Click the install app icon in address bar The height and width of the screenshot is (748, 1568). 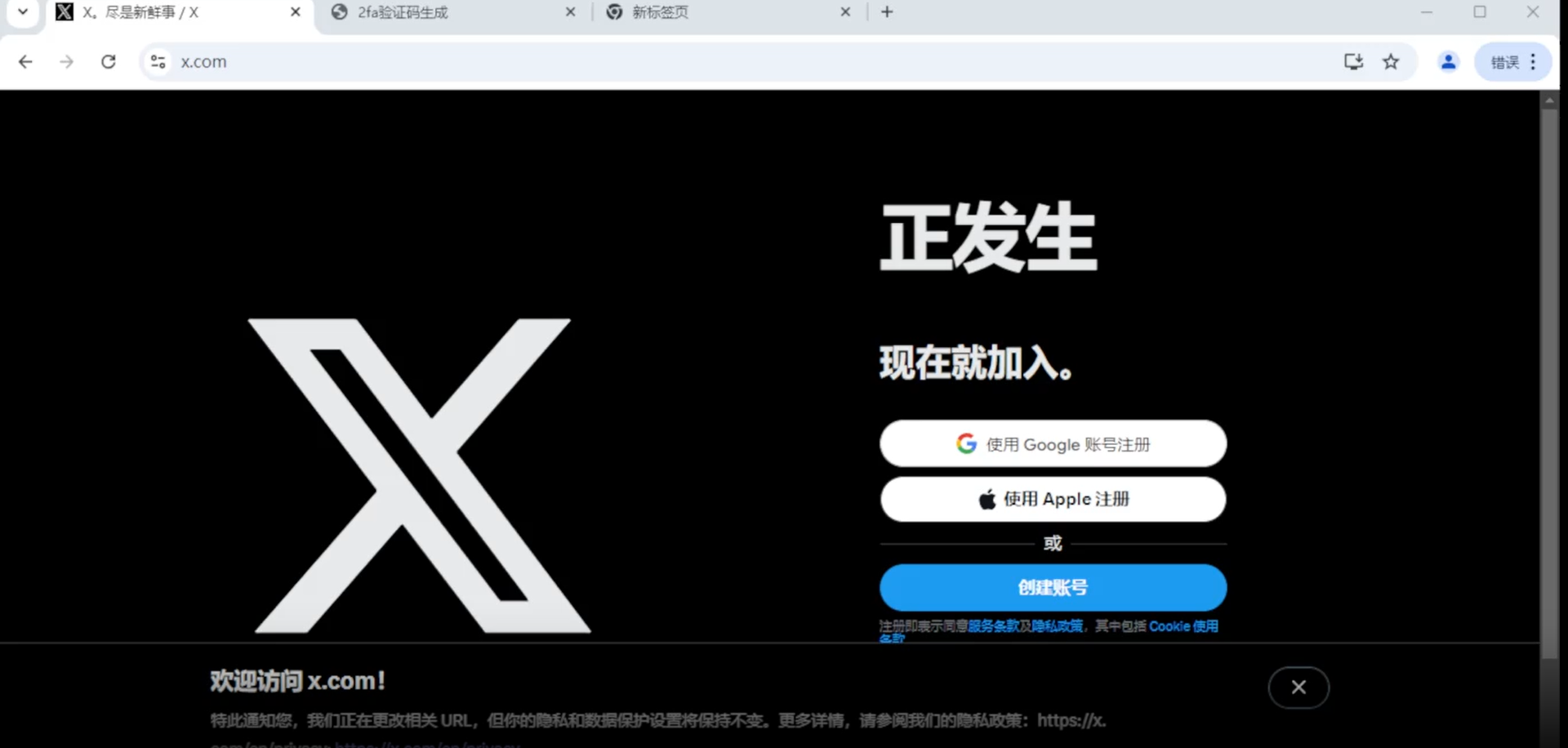1353,62
